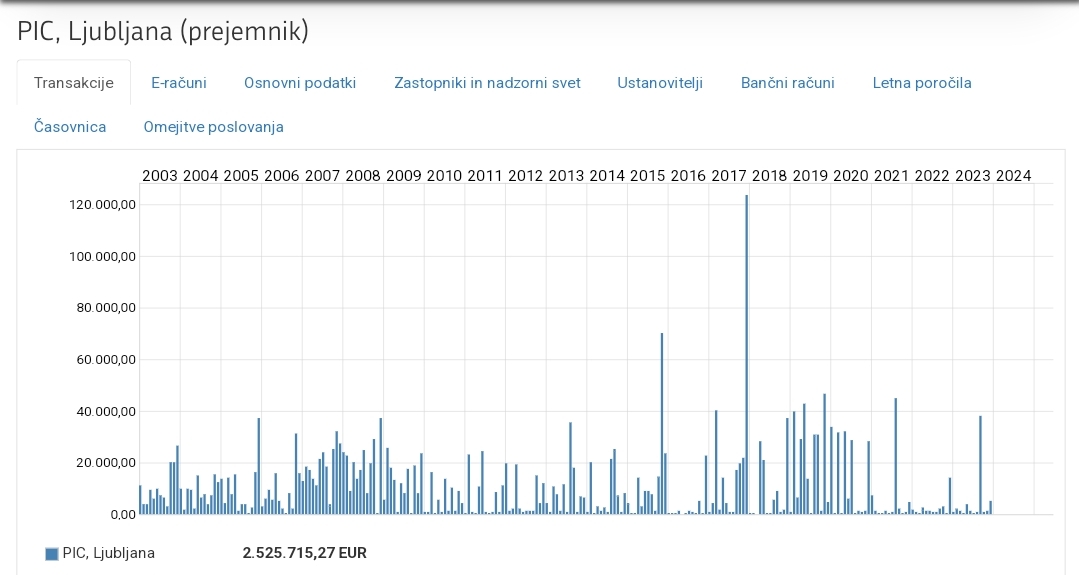The width and height of the screenshot is (1079, 575).
Task: Click the tallest bar in 2017
Action: tap(746, 350)
